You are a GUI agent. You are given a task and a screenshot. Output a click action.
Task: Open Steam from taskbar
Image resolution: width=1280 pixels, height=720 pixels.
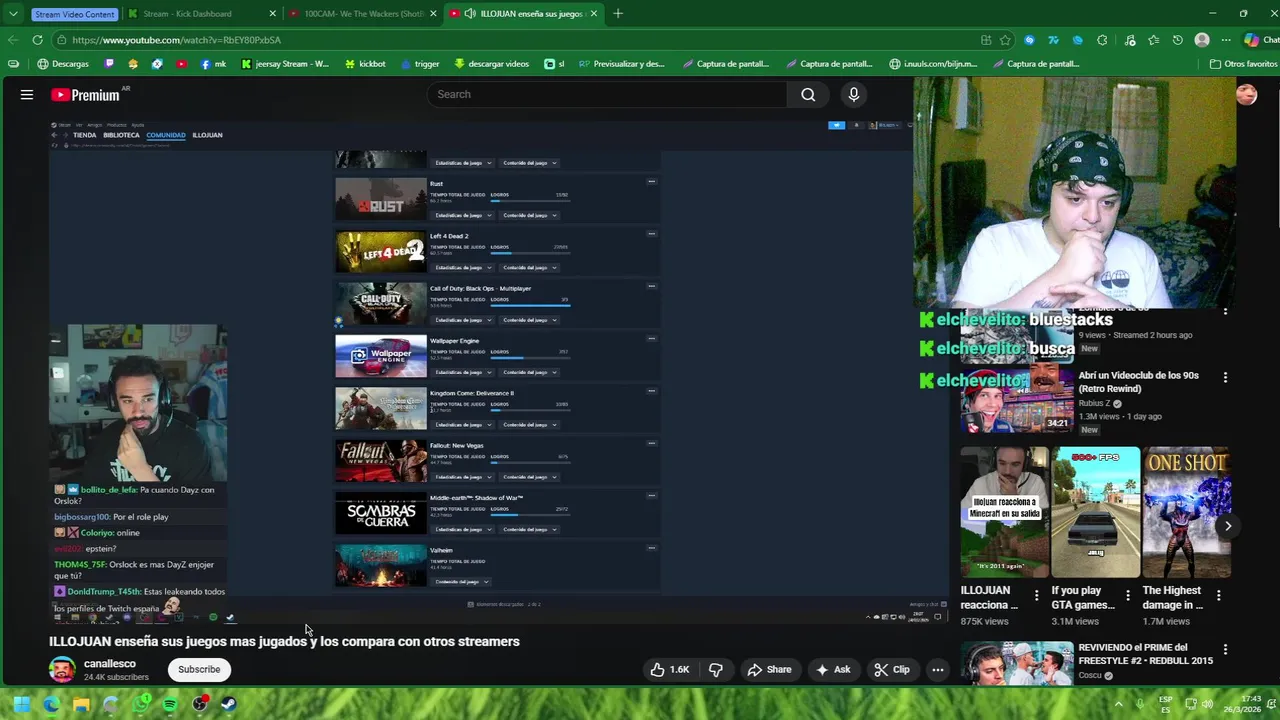229,704
